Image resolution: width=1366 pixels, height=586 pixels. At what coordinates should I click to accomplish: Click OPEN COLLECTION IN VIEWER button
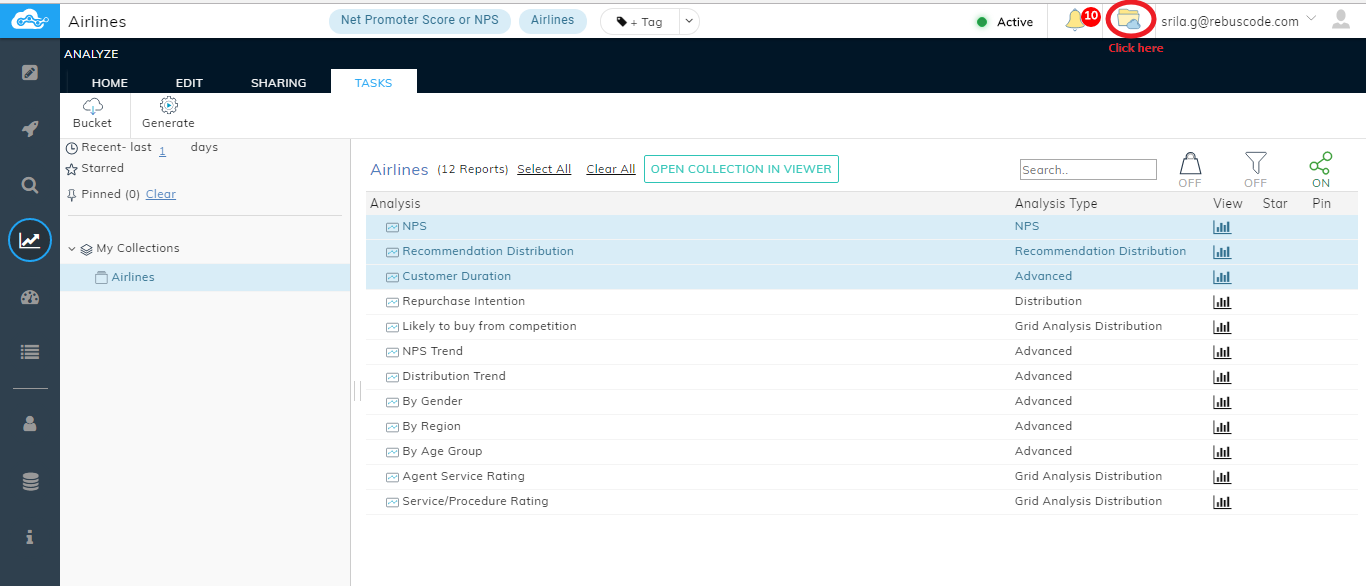click(x=741, y=169)
